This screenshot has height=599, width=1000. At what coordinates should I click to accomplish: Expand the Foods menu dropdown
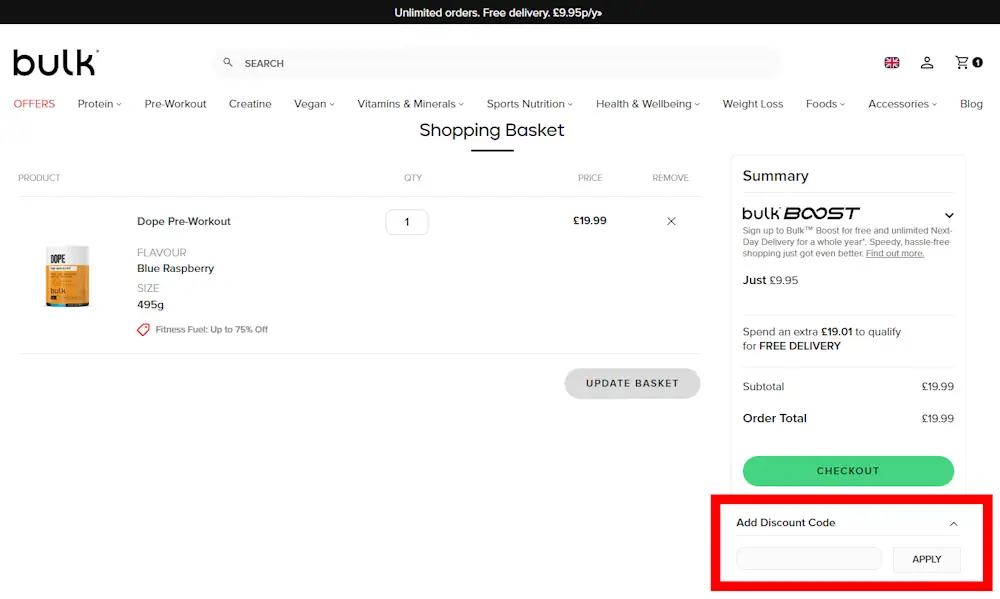coord(825,104)
